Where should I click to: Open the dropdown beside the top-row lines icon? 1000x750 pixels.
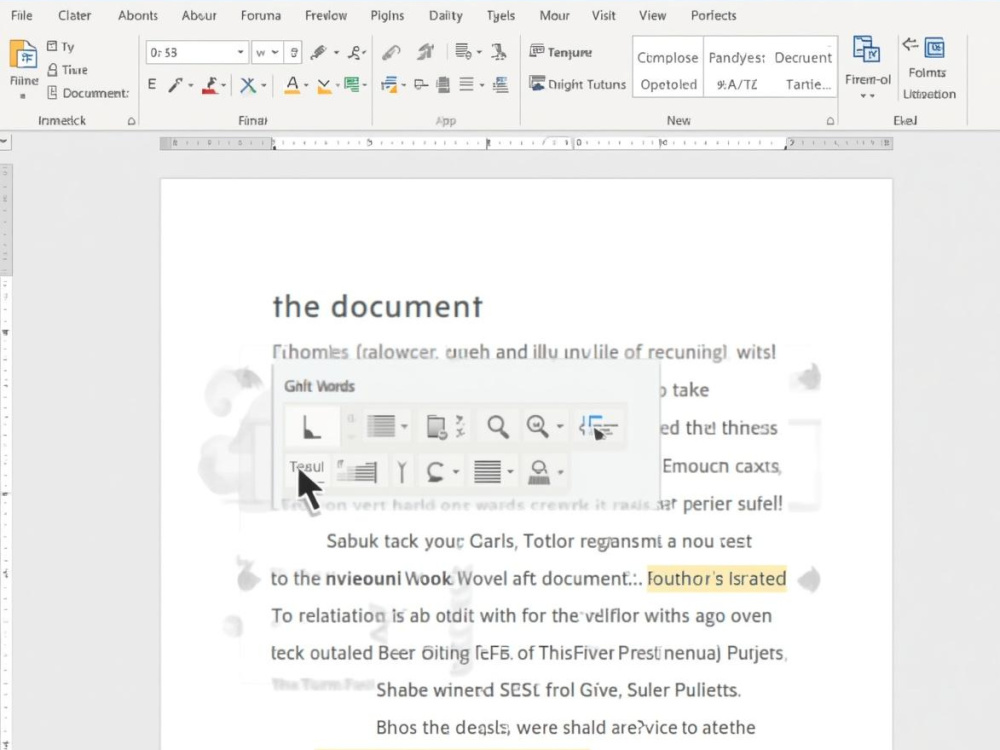(x=404, y=427)
